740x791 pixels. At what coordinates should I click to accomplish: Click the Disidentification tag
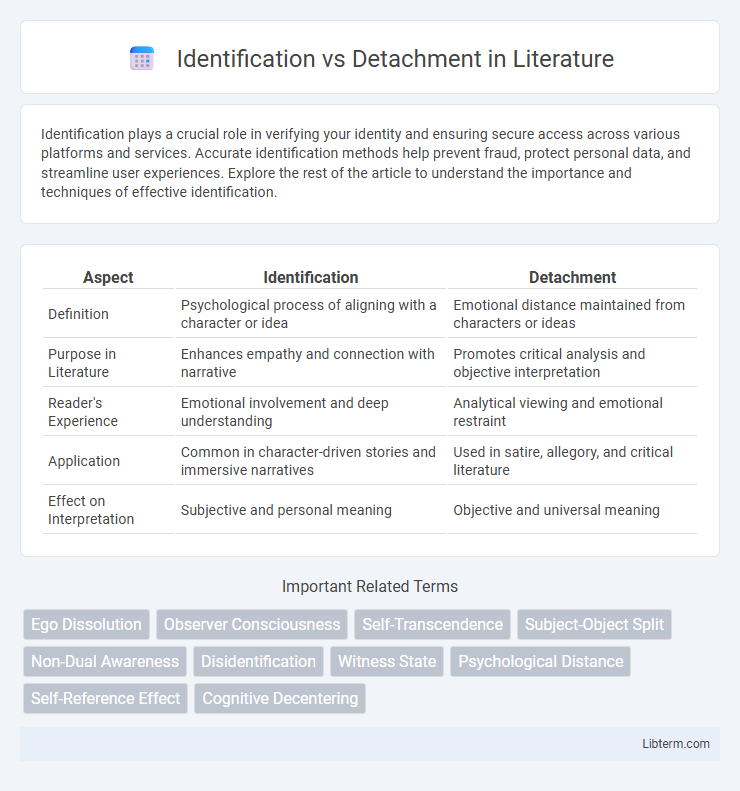coord(258,661)
